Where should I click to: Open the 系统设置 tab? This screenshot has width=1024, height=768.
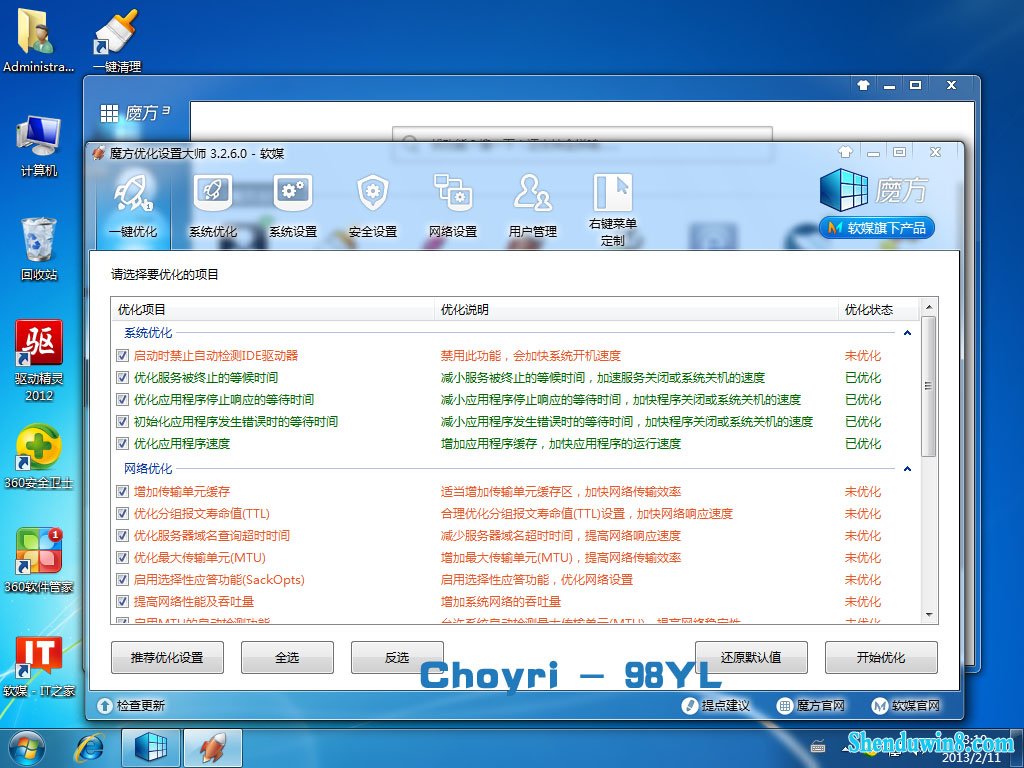(x=293, y=204)
